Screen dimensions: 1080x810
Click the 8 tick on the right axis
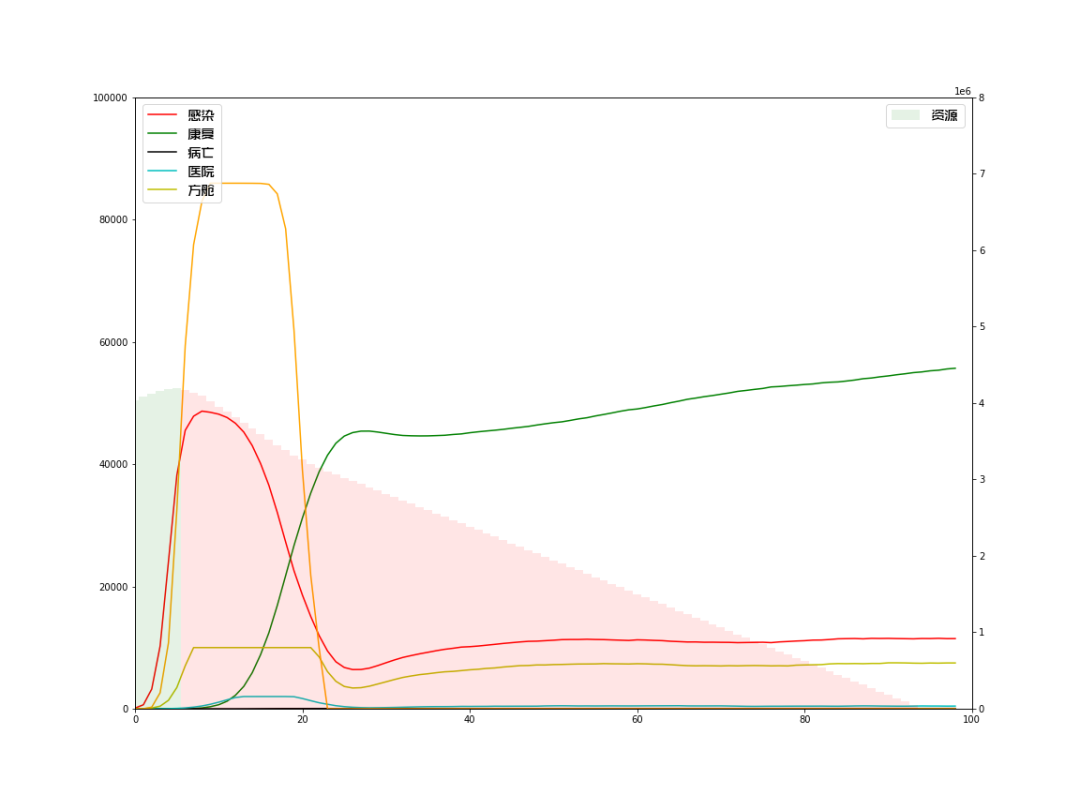[x=982, y=98]
